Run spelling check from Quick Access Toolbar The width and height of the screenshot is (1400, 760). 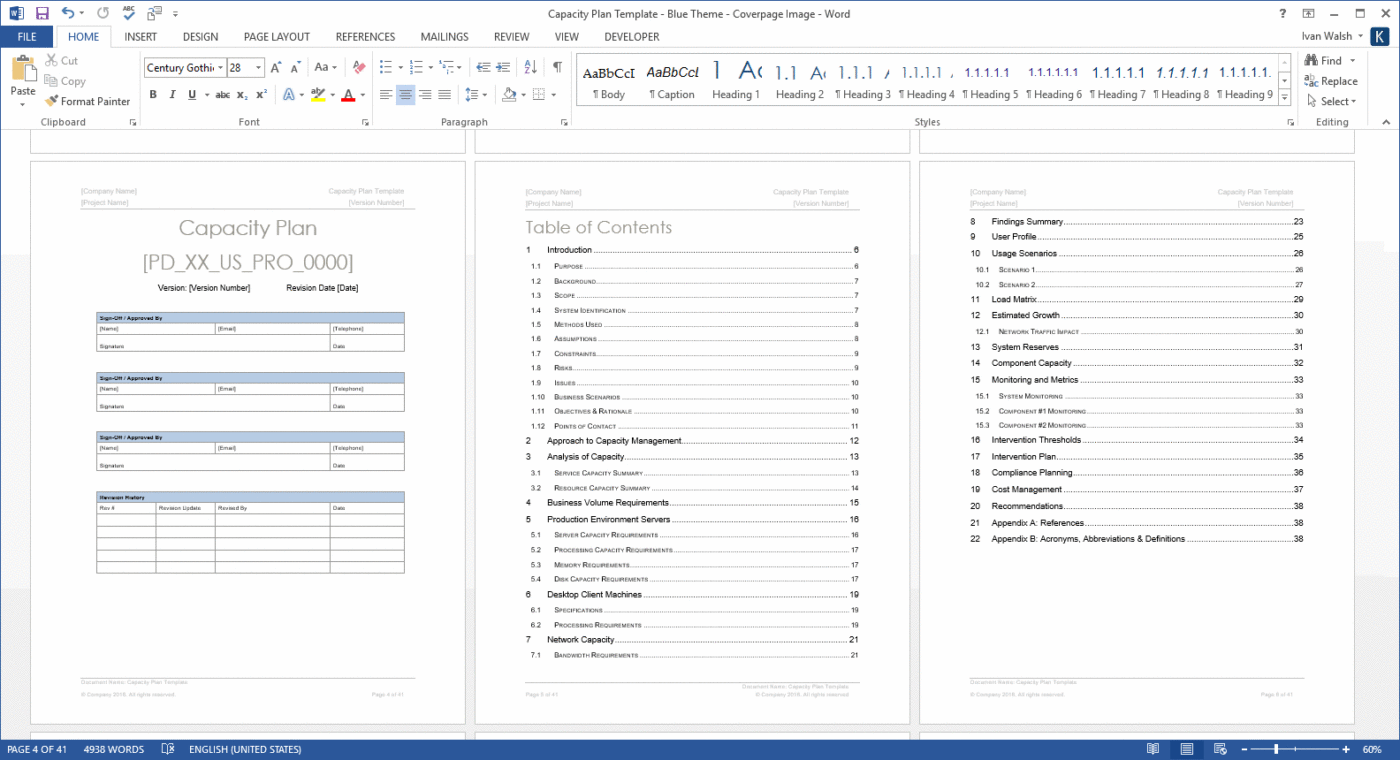pyautogui.click(x=127, y=13)
